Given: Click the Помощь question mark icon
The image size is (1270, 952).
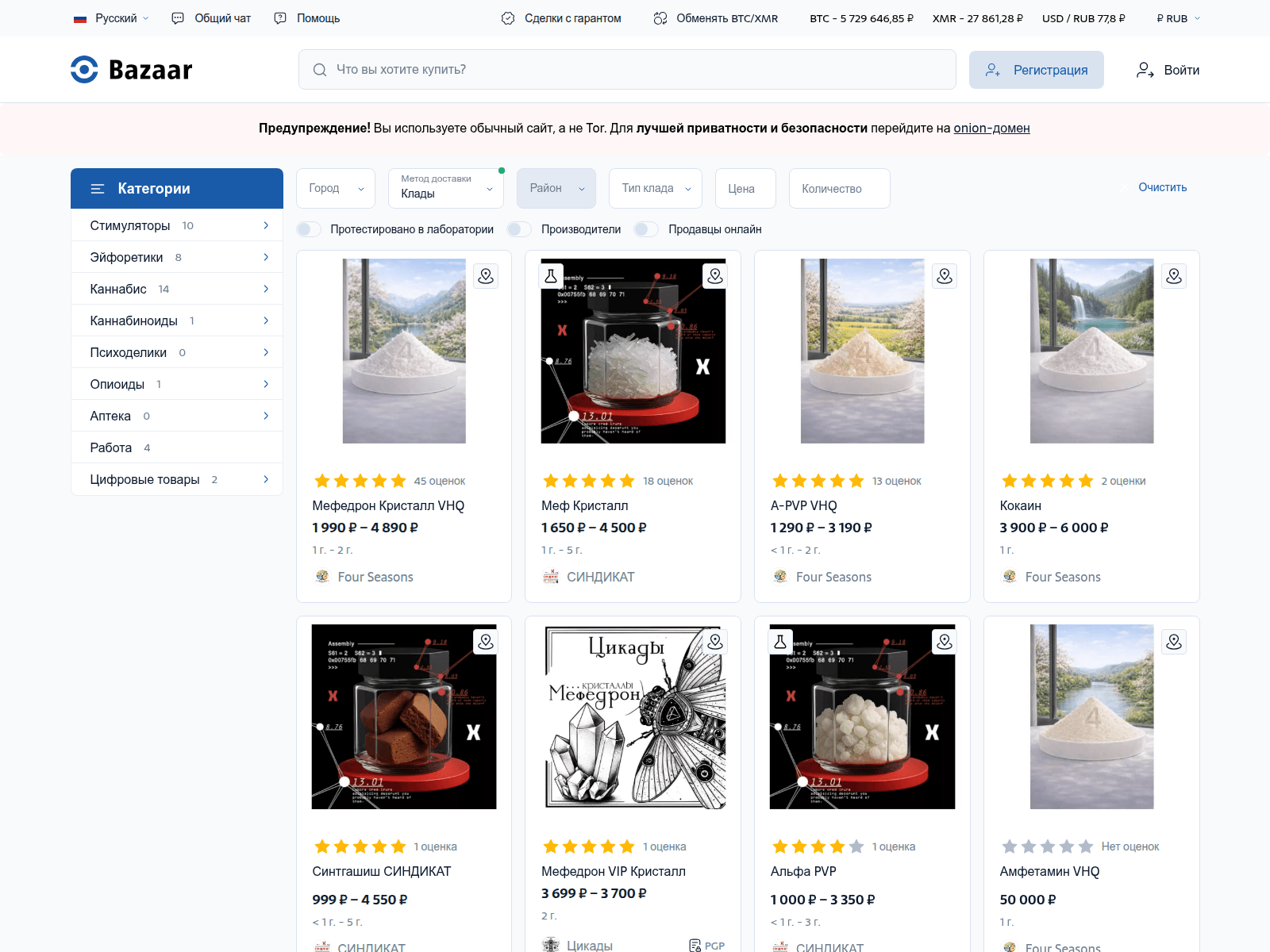Looking at the screenshot, I should coord(279,17).
